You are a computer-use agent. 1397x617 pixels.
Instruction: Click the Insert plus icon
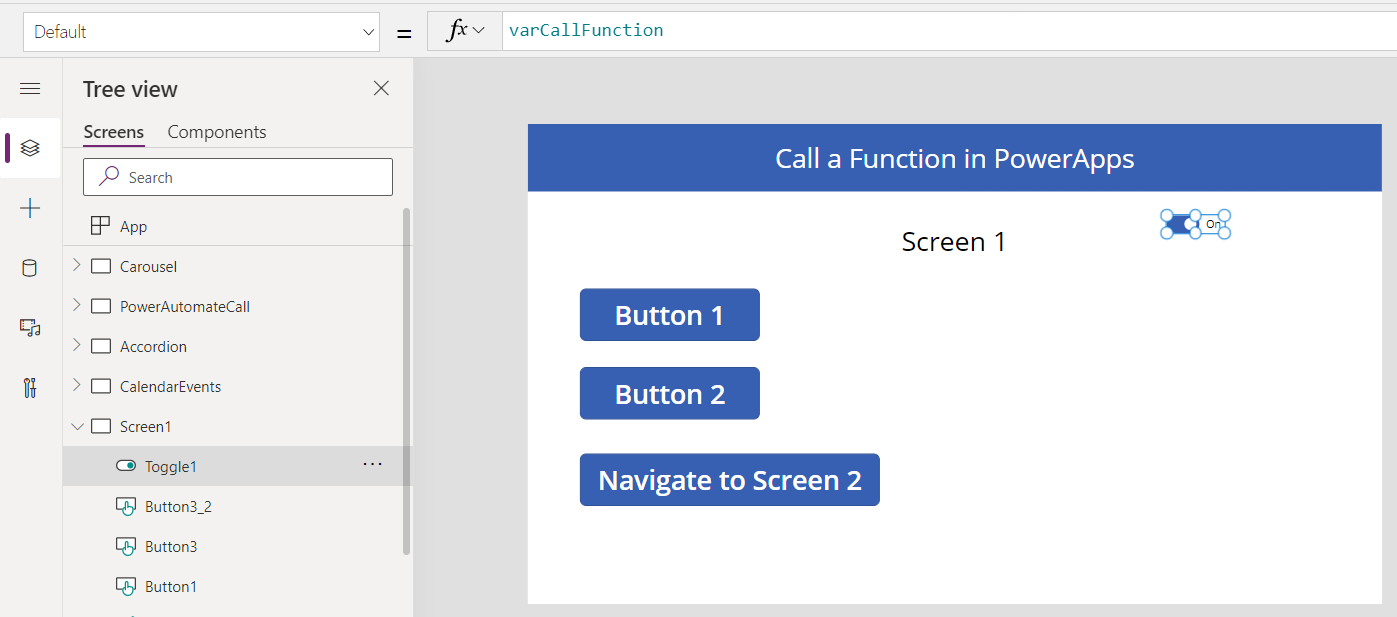pyautogui.click(x=30, y=208)
